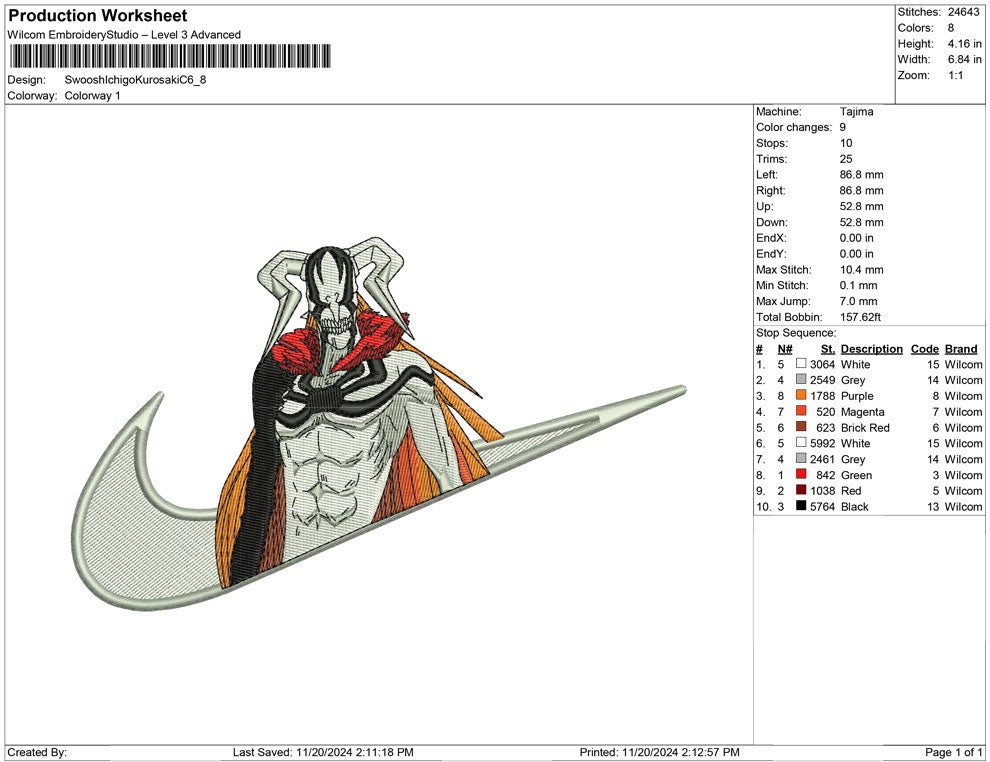Screen dimensions: 990x762
Task: Select the Brick Red 623 swatch
Action: (x=801, y=428)
